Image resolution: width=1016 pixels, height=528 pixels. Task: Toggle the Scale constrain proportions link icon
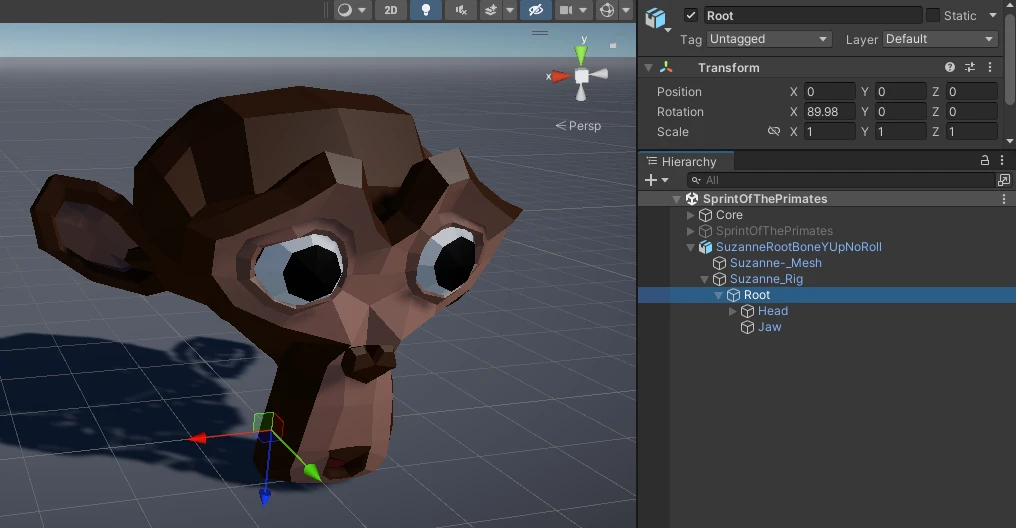tap(774, 132)
